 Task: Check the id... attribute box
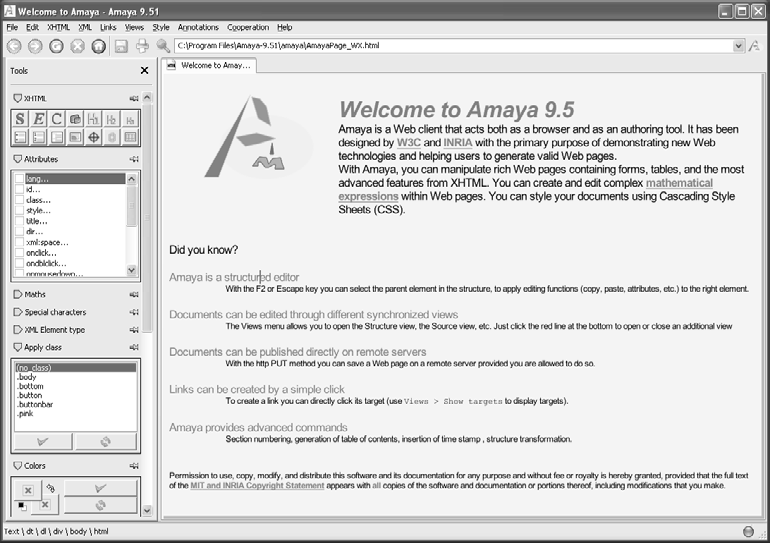pyautogui.click(x=19, y=189)
